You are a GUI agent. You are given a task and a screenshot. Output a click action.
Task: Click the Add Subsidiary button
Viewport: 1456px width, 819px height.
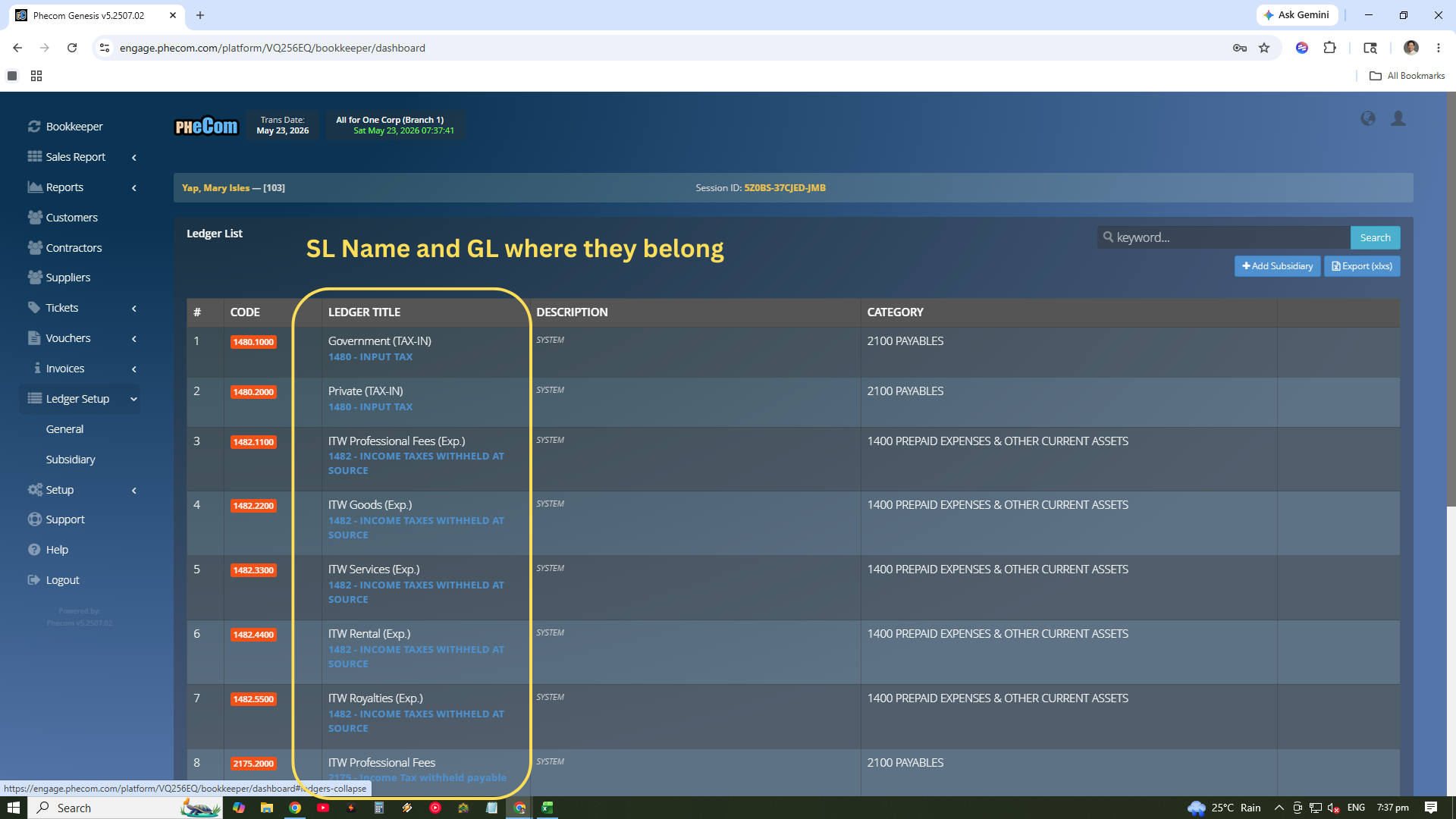tap(1277, 266)
